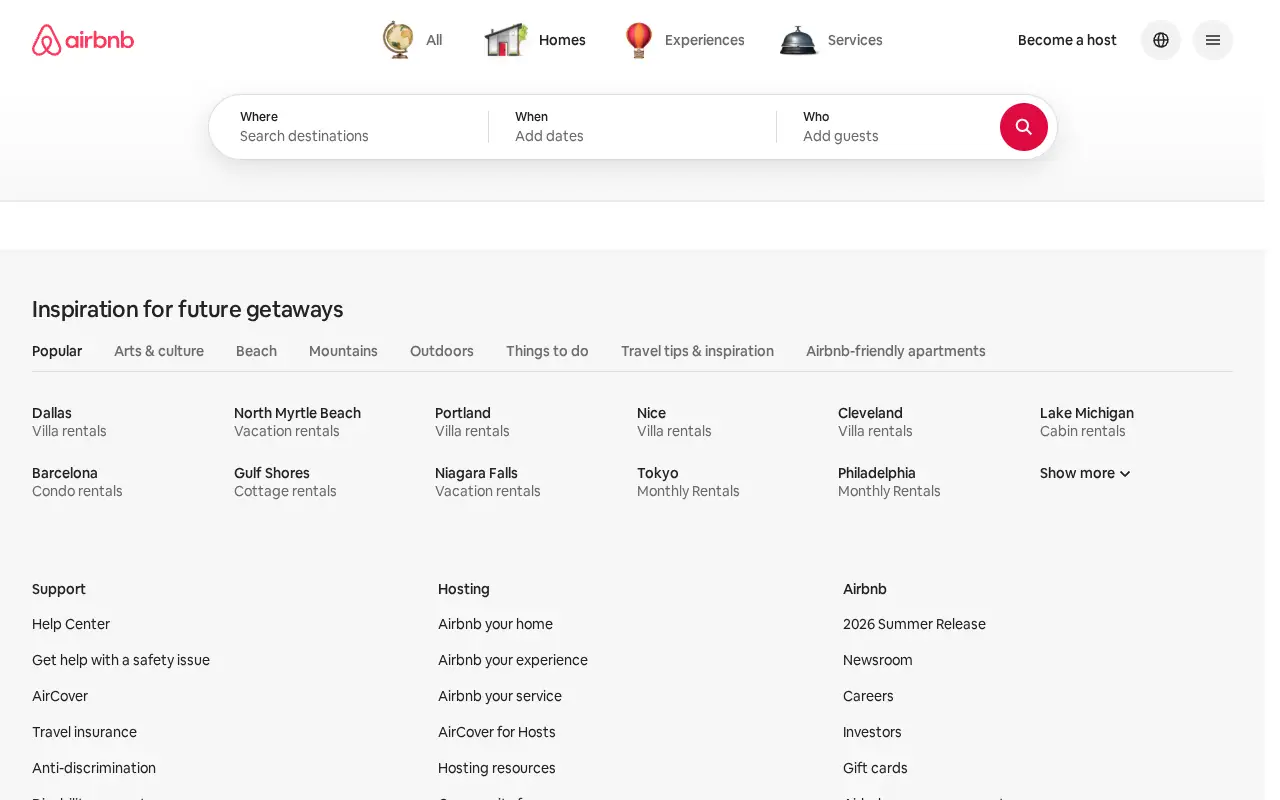The width and height of the screenshot is (1280, 800).
Task: Open North Myrtle Beach Vacation rentals
Action: (x=297, y=422)
